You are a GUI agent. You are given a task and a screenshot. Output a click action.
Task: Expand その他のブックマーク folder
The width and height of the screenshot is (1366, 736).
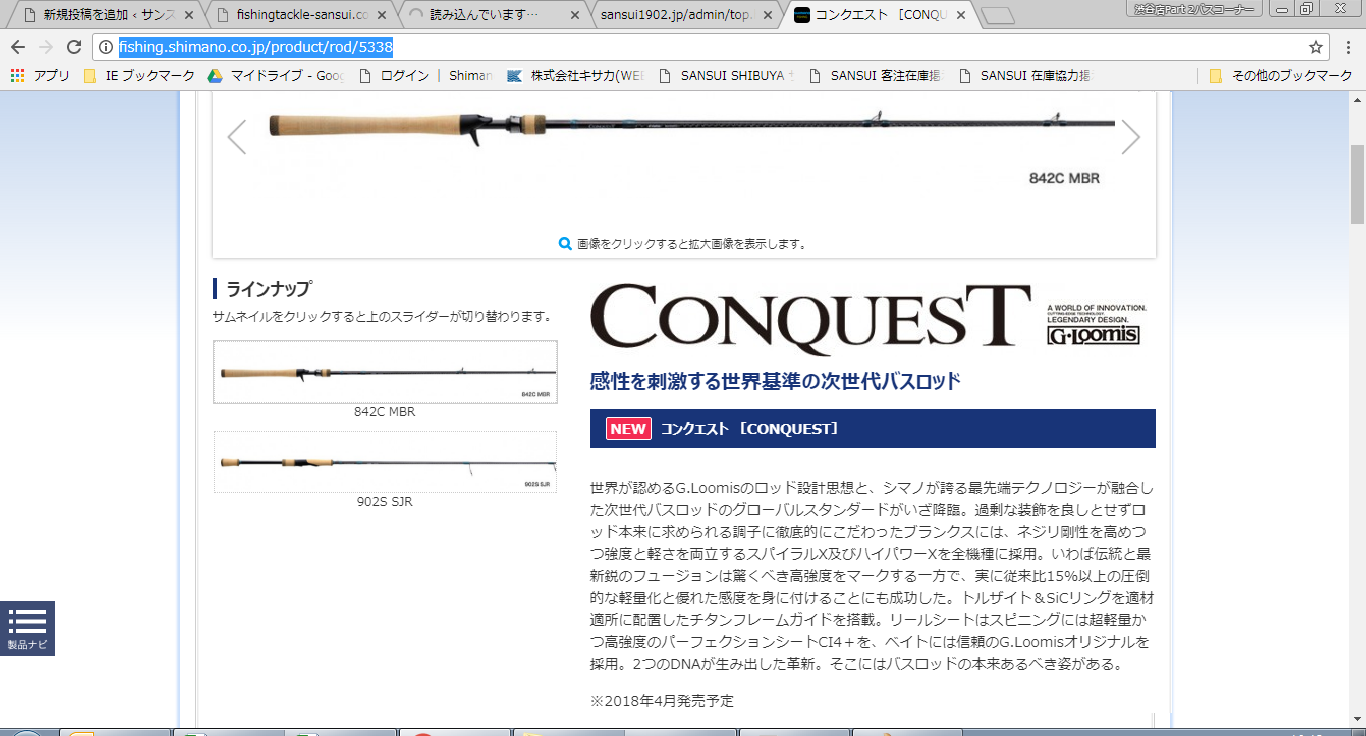tap(1280, 75)
